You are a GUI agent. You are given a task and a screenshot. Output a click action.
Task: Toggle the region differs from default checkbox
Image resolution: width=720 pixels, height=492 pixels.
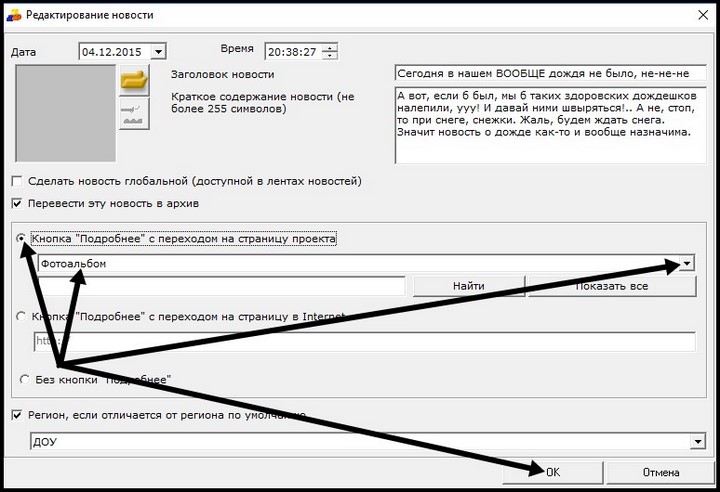click(17, 415)
